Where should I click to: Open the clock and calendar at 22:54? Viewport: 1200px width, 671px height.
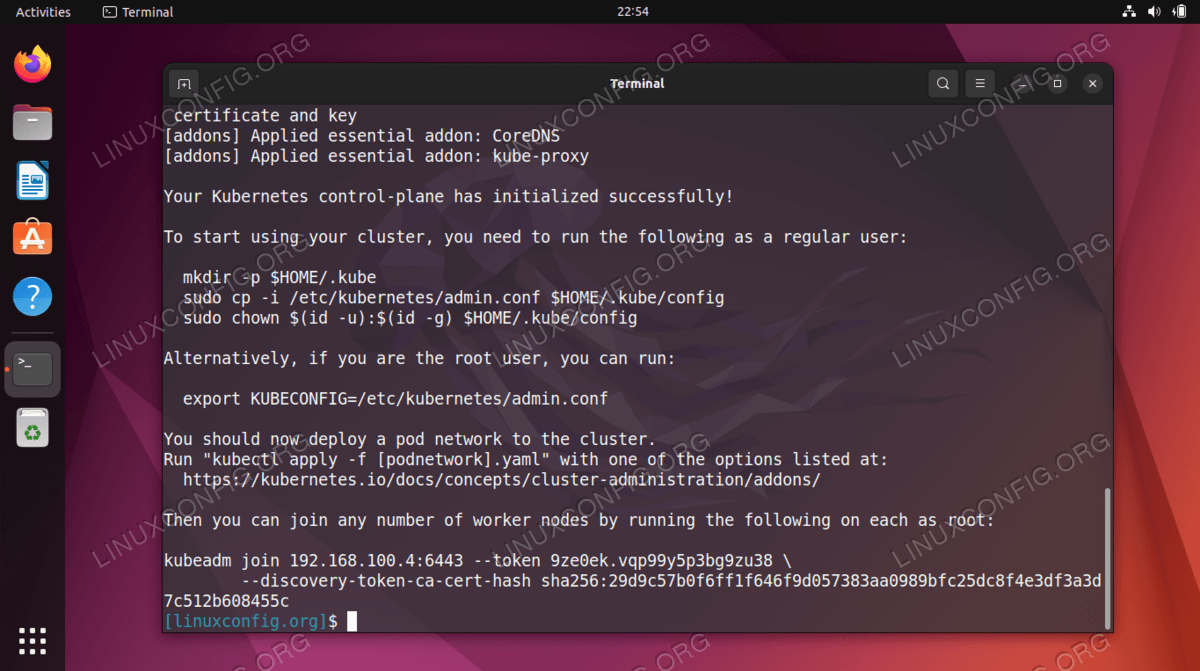pos(633,12)
